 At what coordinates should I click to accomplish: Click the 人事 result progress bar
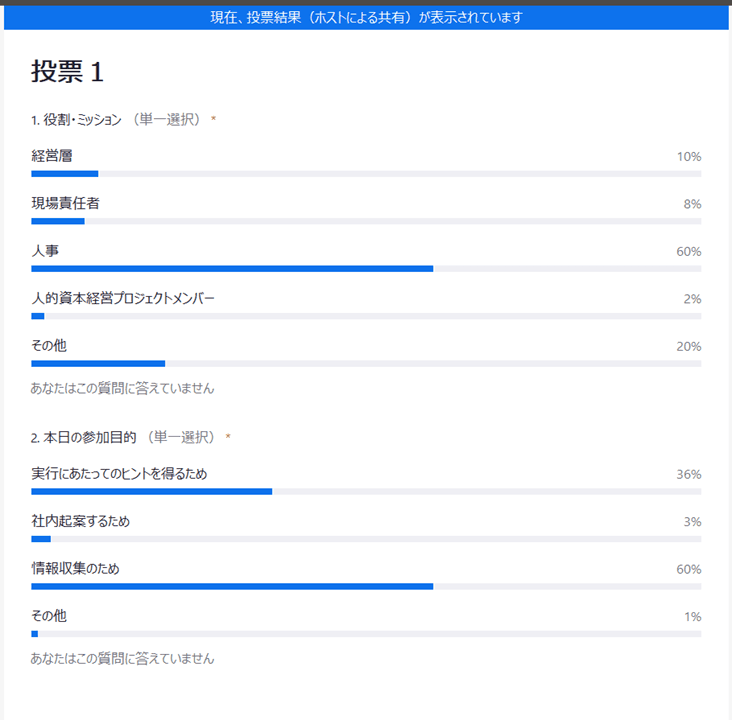[x=365, y=269]
